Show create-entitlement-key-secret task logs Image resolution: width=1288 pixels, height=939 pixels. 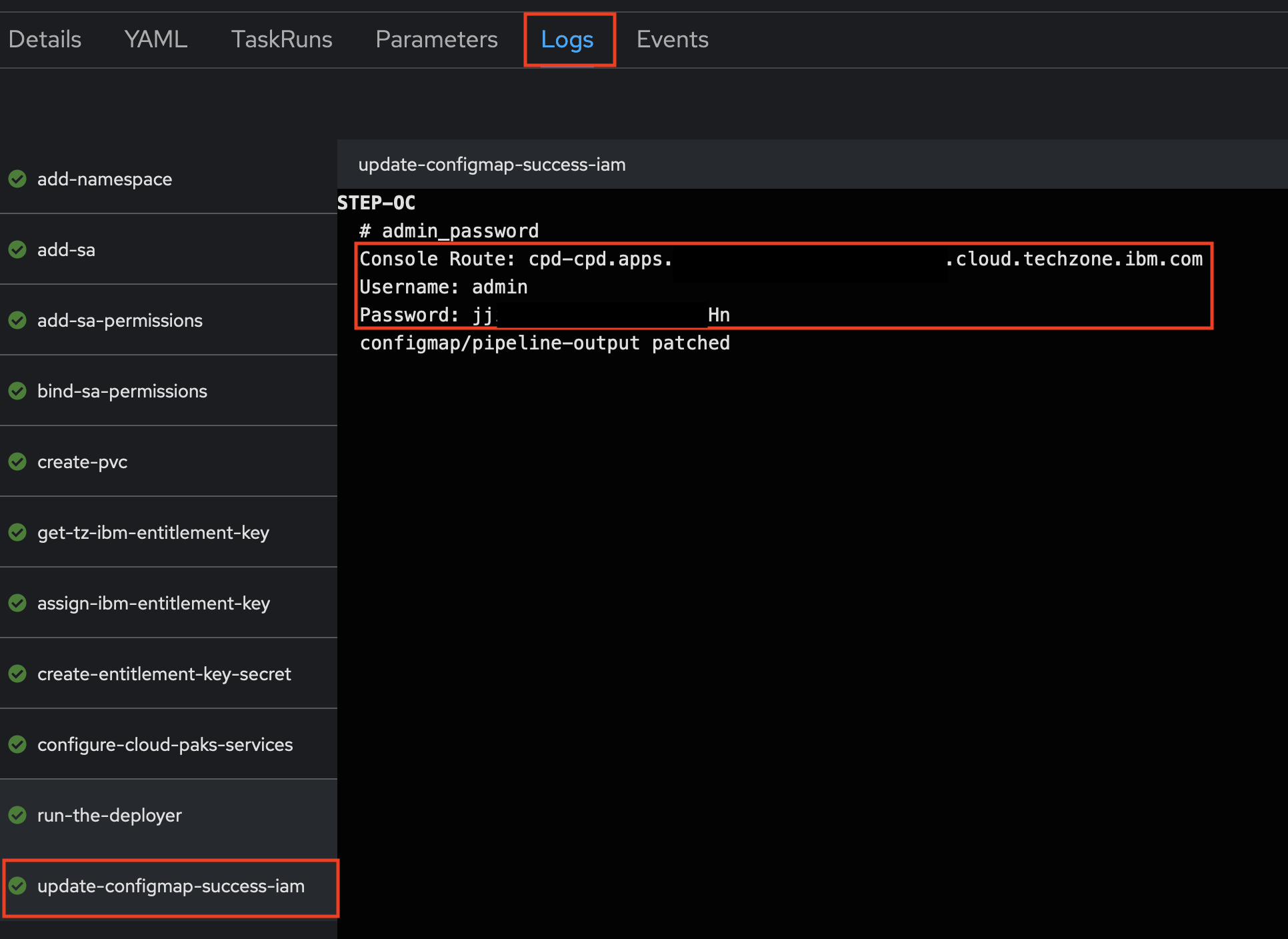click(x=164, y=674)
